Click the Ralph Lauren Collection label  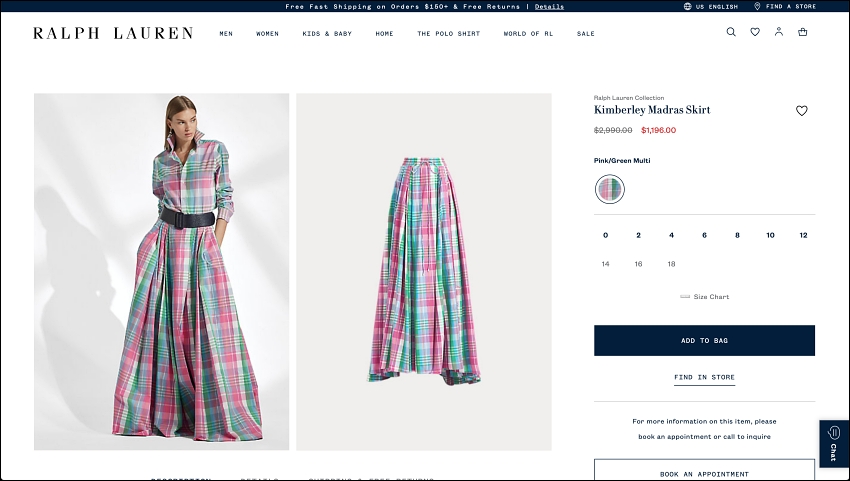click(x=629, y=98)
